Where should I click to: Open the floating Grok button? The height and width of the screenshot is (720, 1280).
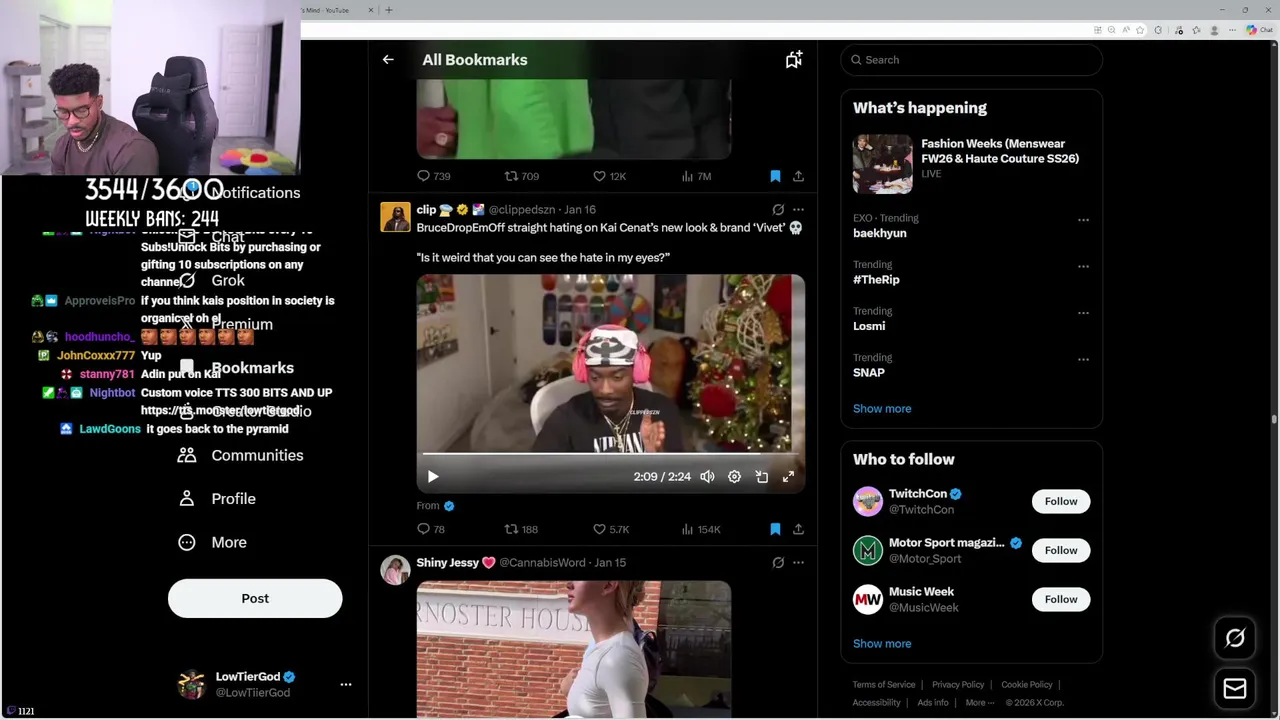1235,638
